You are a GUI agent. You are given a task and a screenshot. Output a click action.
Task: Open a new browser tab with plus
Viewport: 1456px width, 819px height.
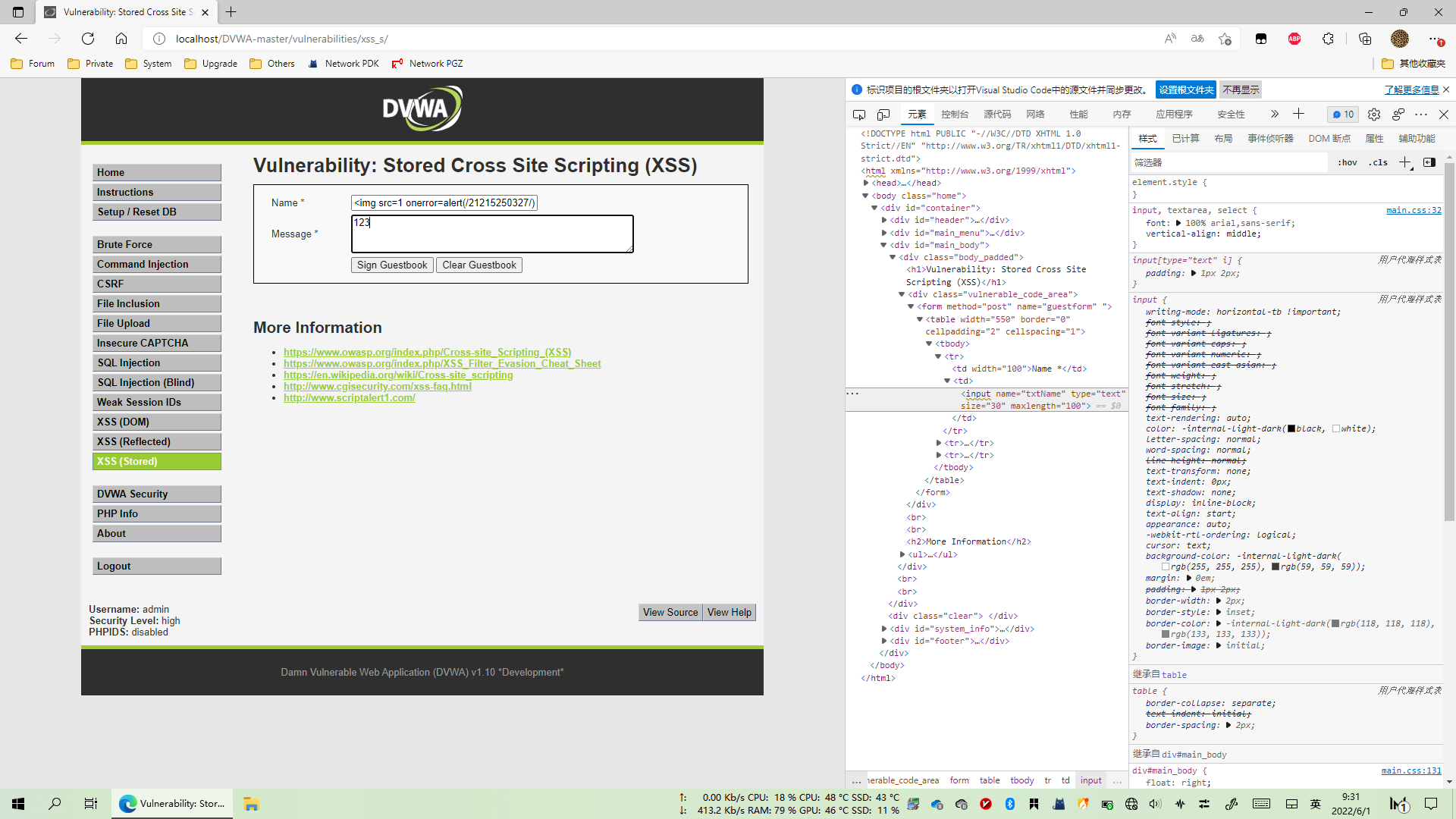[231, 12]
